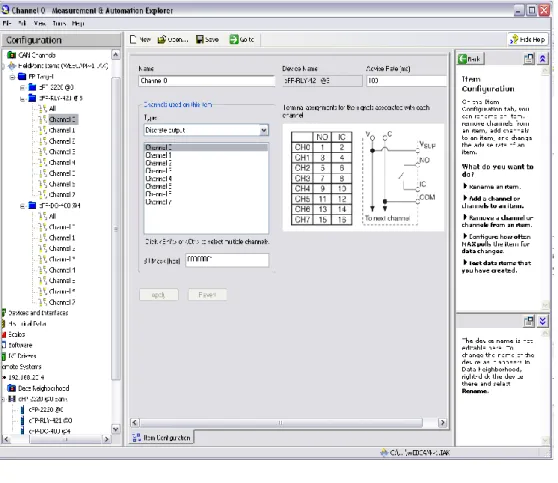Click the cFP-2220 @0 folder icon under FP Target
The width and height of the screenshot is (558, 483).
click(32, 87)
